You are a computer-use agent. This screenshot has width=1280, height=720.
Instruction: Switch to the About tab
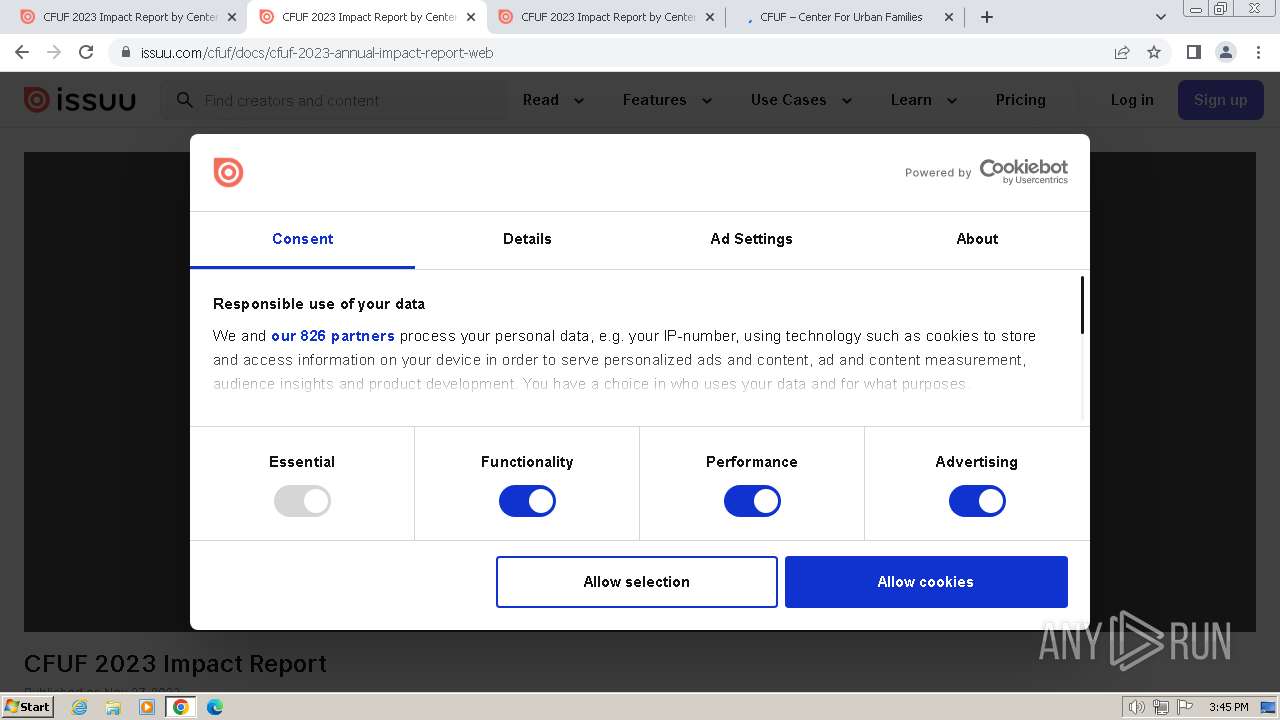977,239
